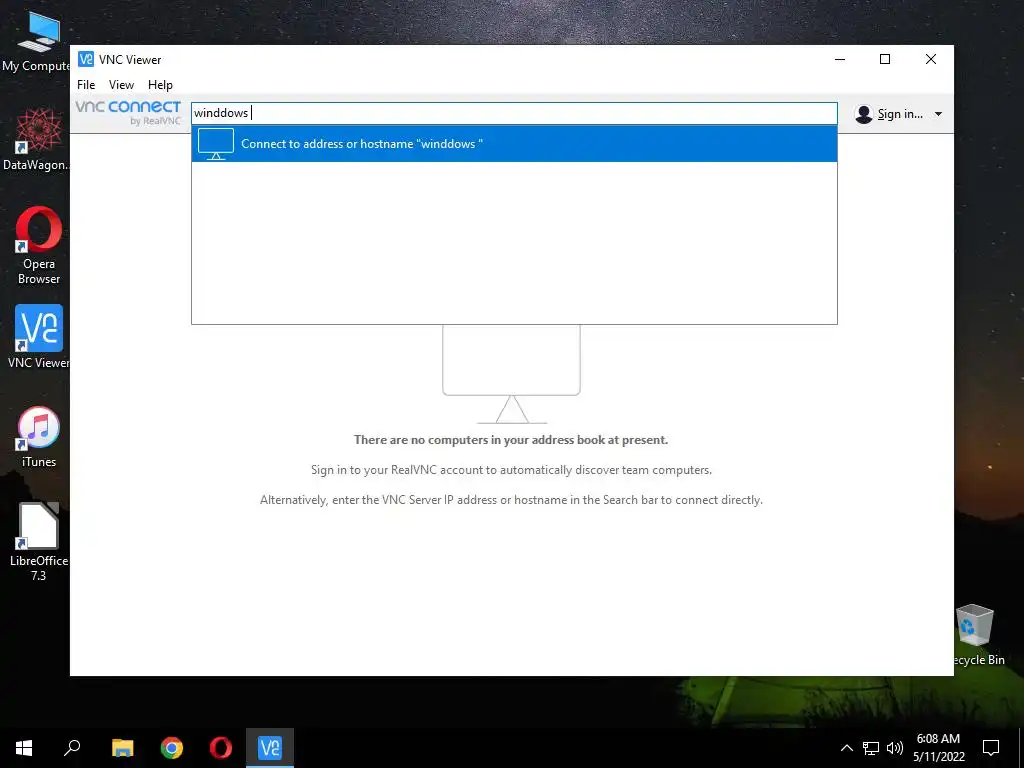The width and height of the screenshot is (1024, 768).
Task: Open the Help menu
Action: 160,85
